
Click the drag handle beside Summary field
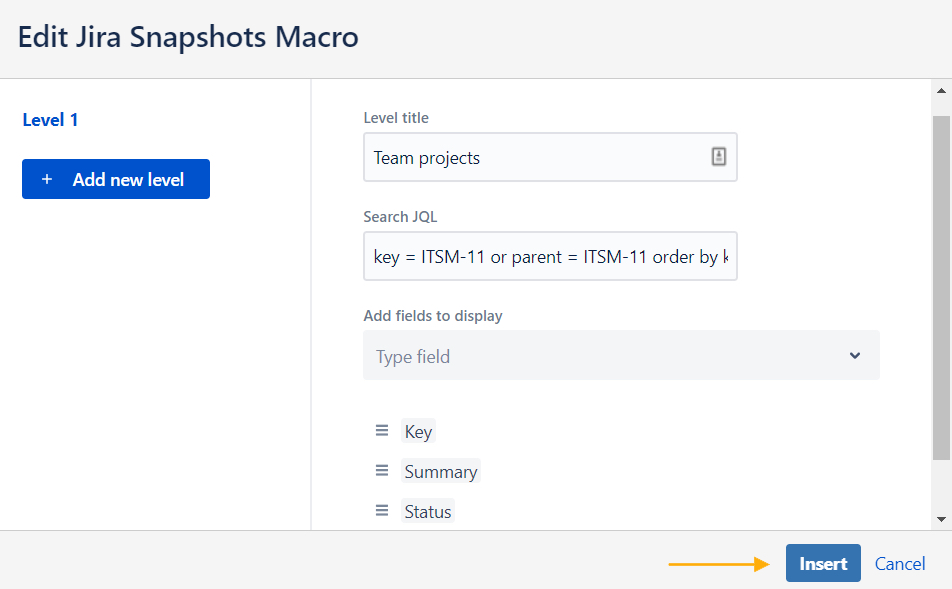click(x=382, y=471)
